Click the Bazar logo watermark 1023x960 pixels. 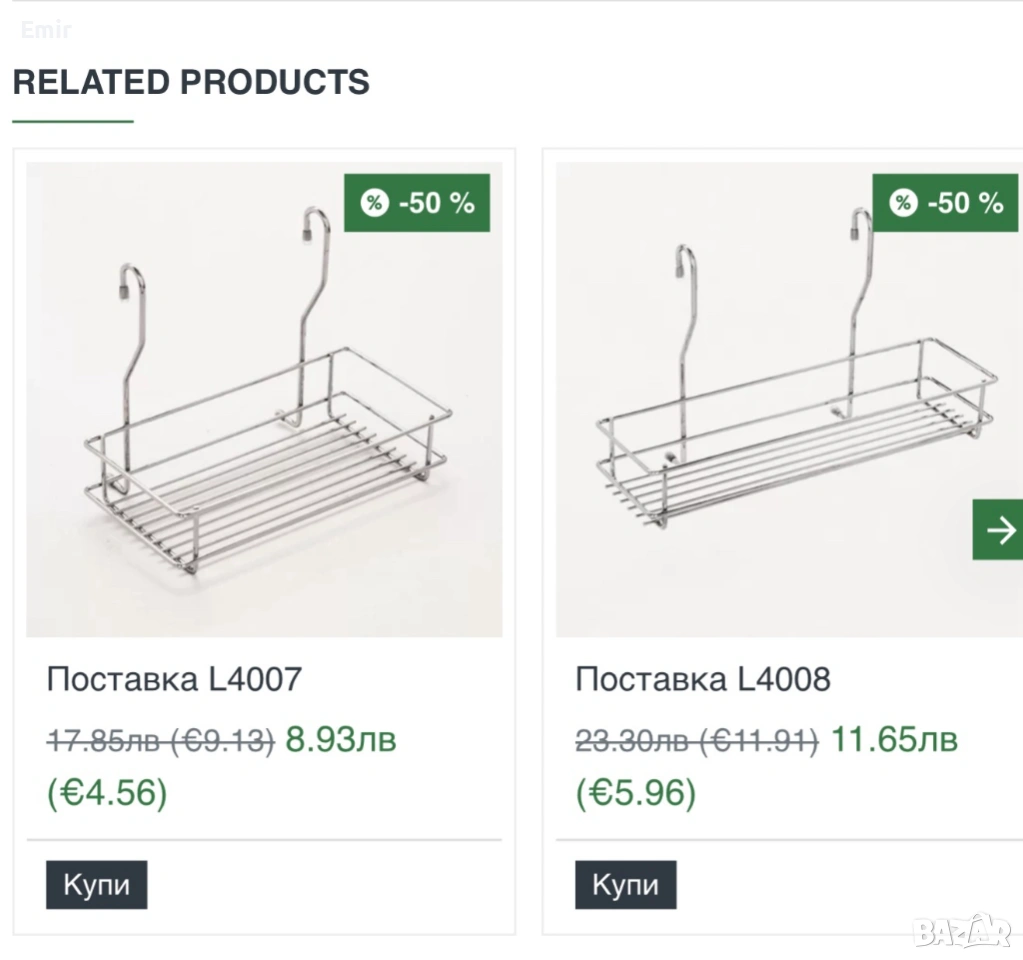963,931
